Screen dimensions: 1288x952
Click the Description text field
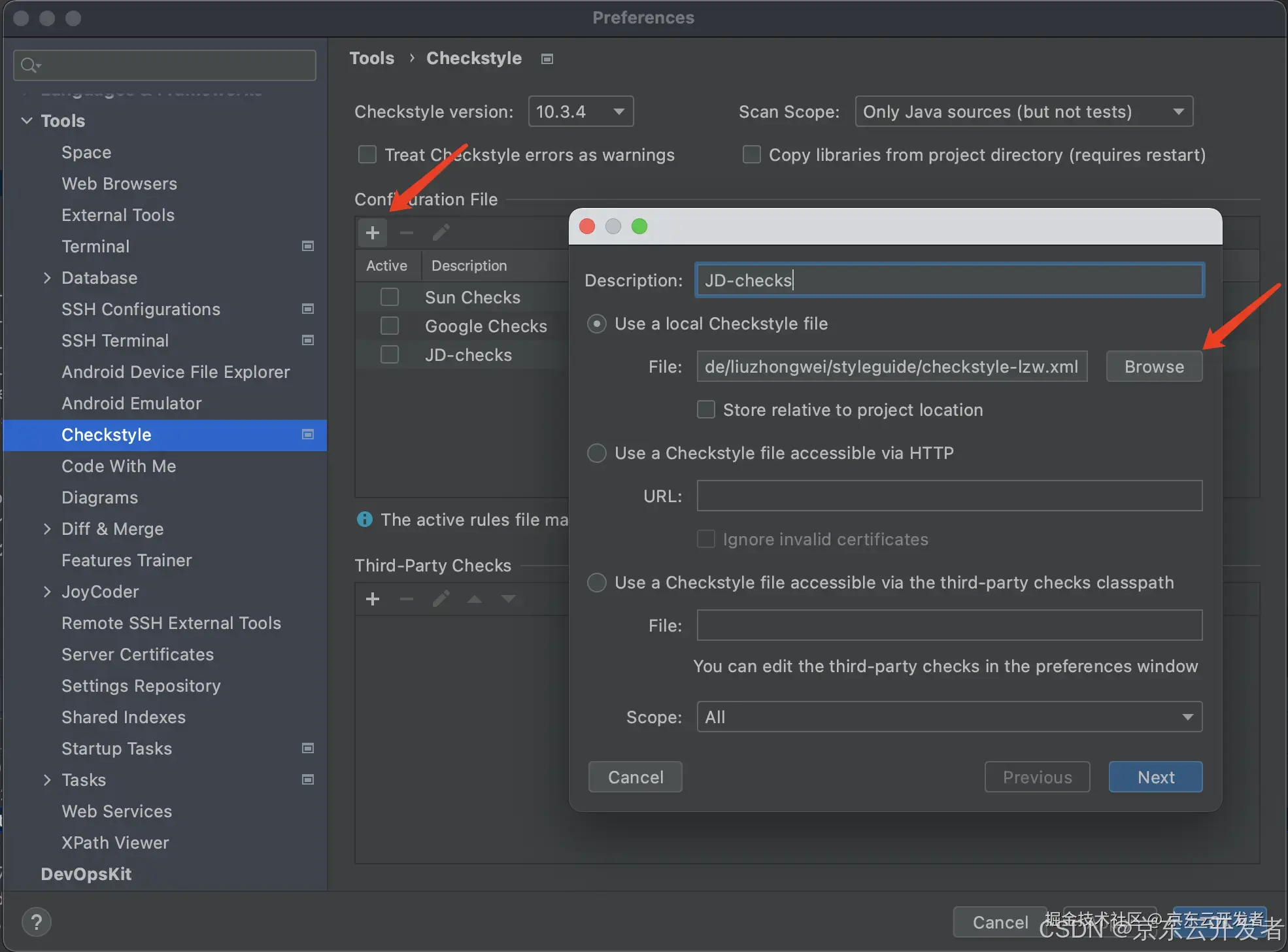(x=949, y=280)
